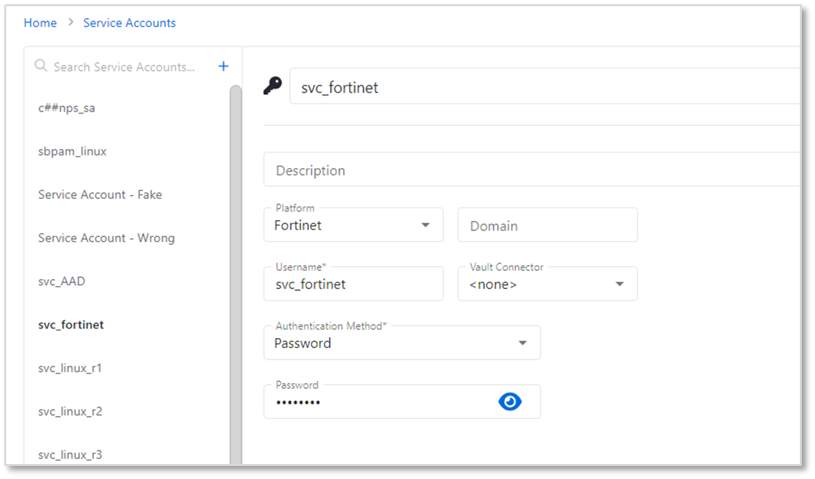Show password with the eye icon
815x479 pixels.
coord(510,402)
